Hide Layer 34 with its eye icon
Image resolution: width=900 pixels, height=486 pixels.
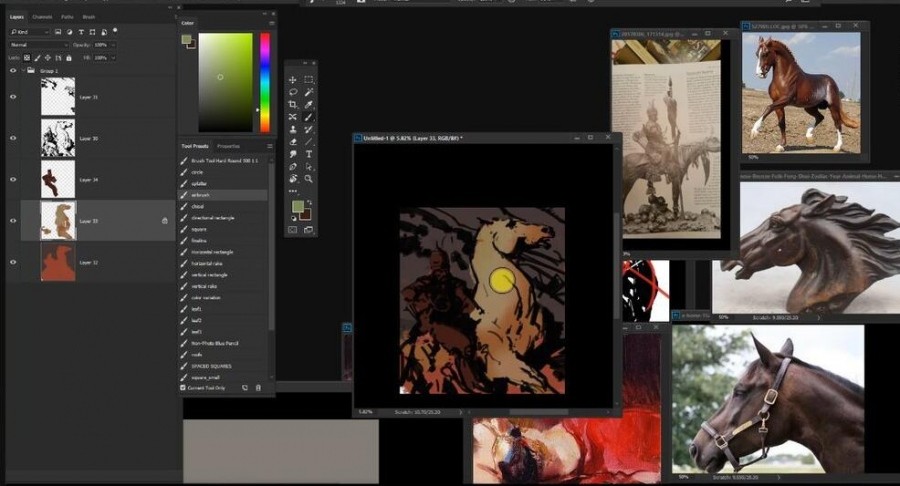[x=13, y=180]
